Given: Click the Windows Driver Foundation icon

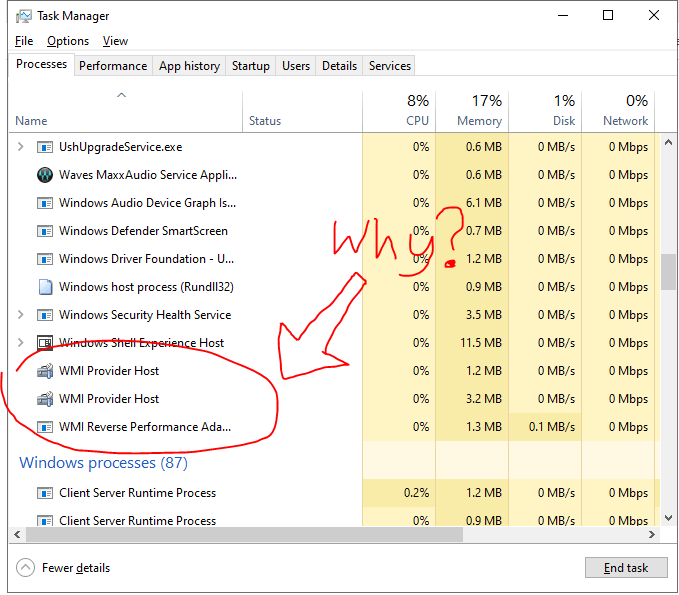Looking at the screenshot, I should (x=45, y=259).
